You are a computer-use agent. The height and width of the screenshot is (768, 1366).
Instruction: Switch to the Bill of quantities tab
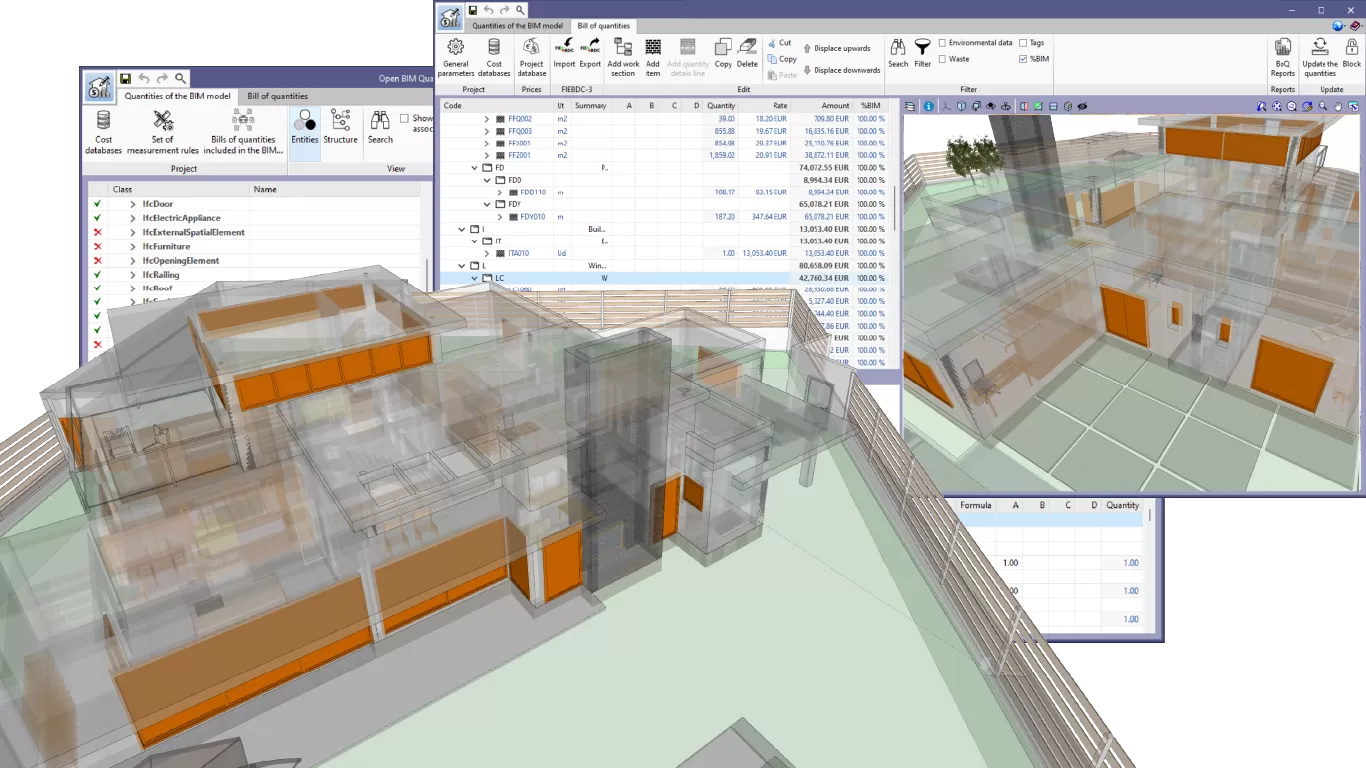(606, 26)
